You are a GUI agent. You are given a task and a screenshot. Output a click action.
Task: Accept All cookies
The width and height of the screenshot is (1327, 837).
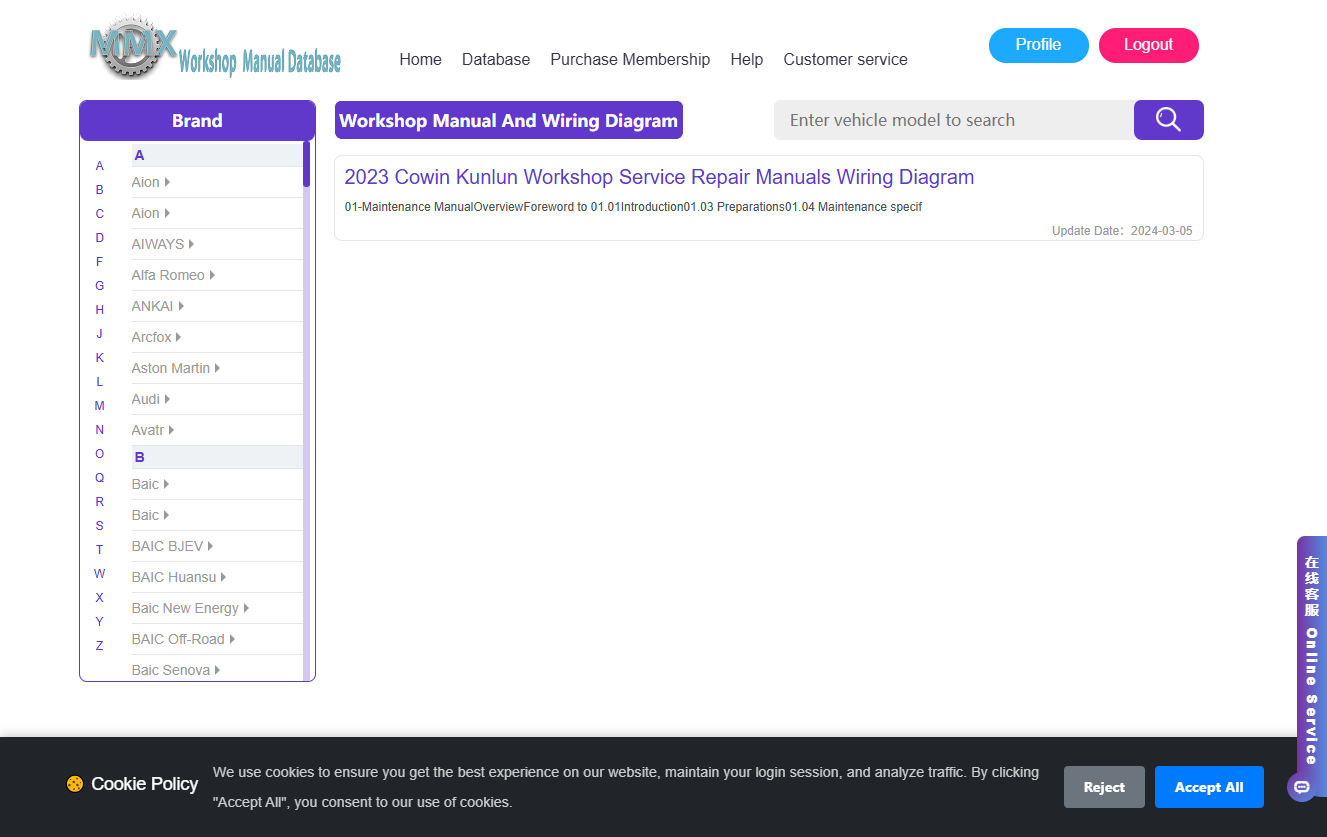pos(1209,787)
